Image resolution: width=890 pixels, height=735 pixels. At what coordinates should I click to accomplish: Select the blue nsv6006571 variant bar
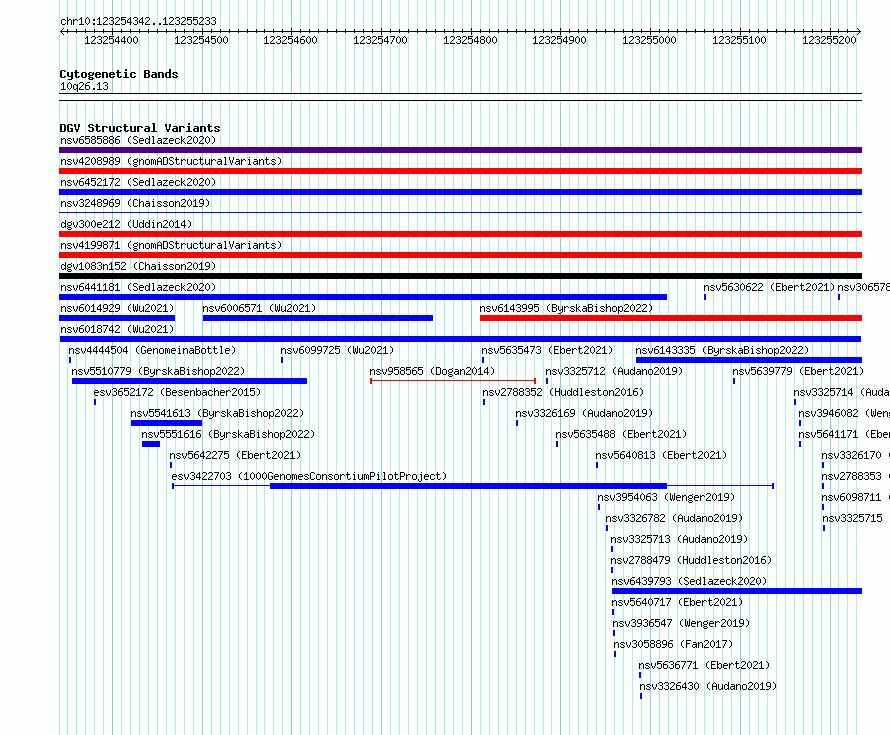(x=318, y=318)
